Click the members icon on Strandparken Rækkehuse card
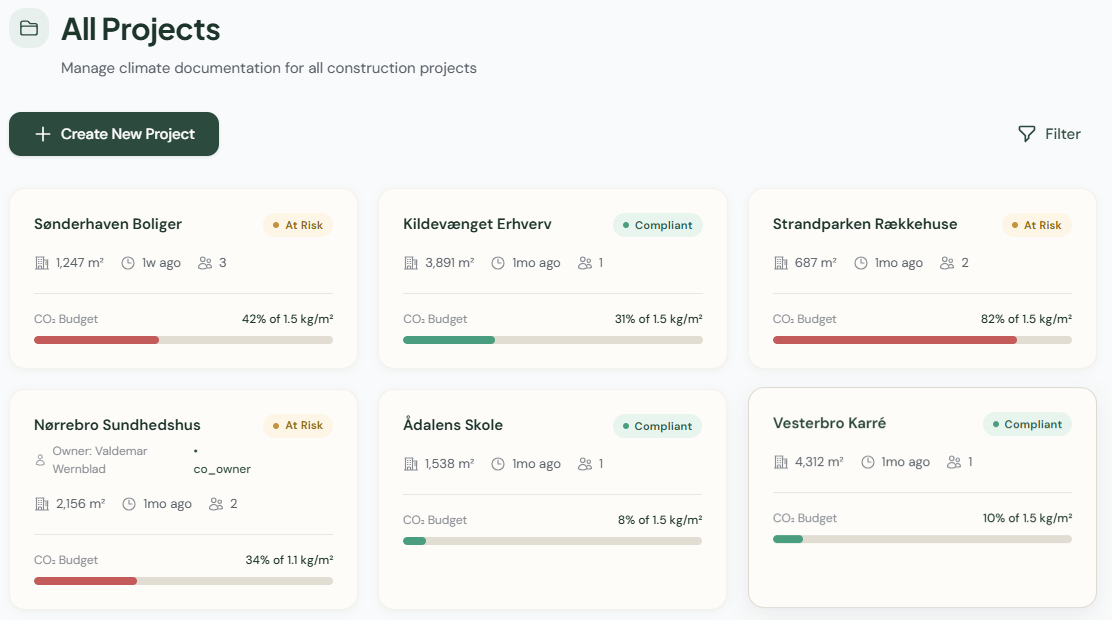 [946, 262]
